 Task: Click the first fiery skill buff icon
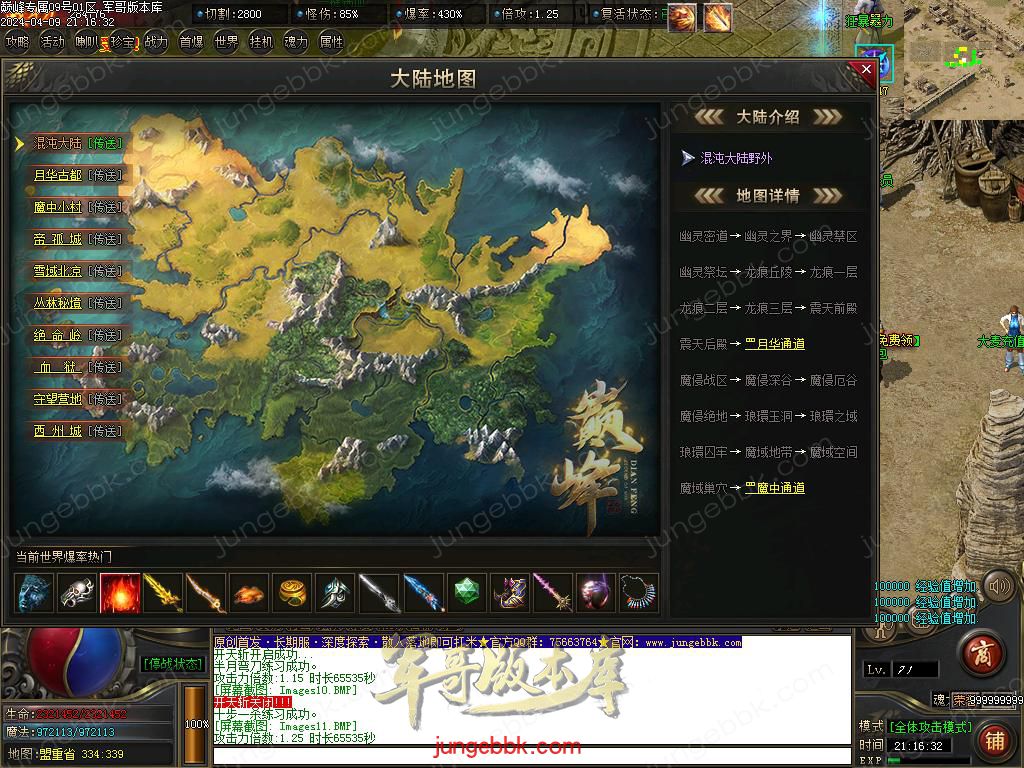(682, 17)
